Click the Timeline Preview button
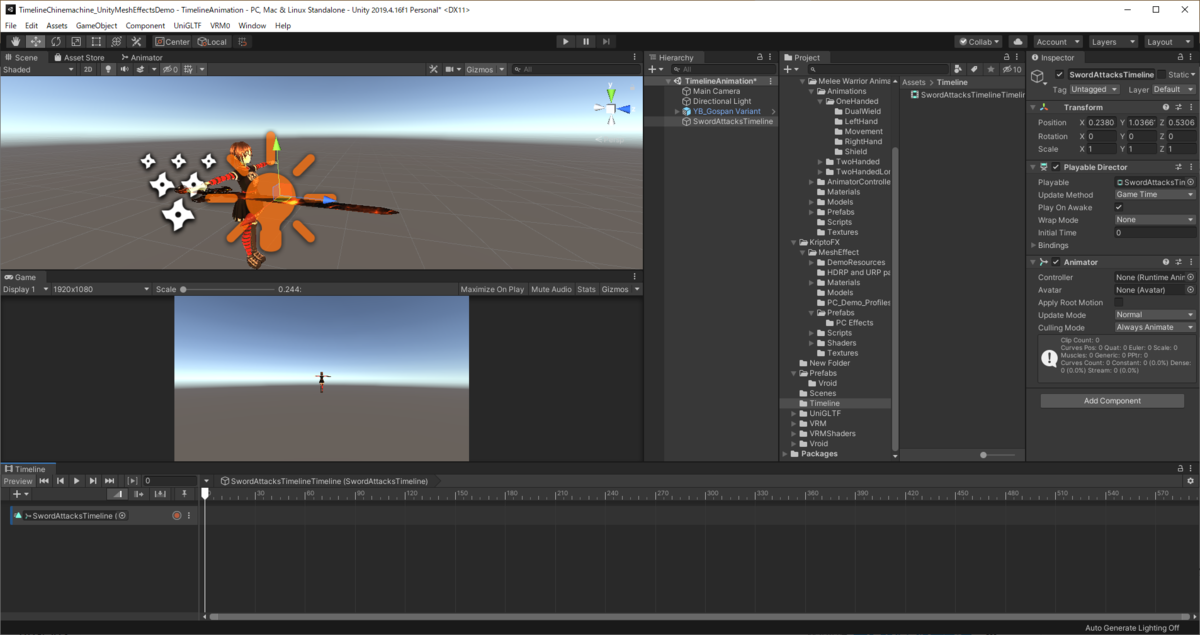The width and height of the screenshot is (1200, 635). (18, 481)
